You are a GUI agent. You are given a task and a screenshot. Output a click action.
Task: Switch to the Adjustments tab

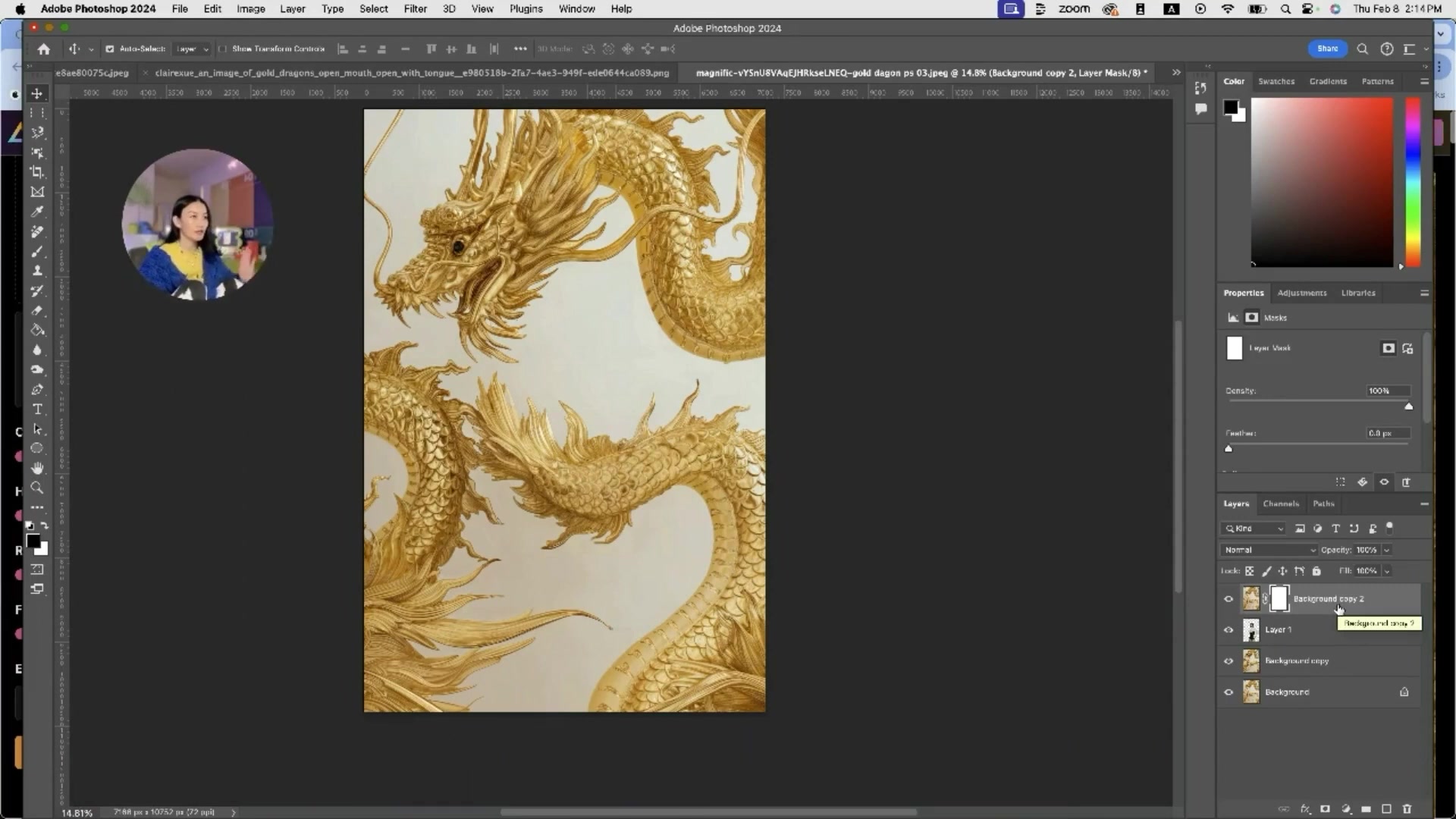1302,293
